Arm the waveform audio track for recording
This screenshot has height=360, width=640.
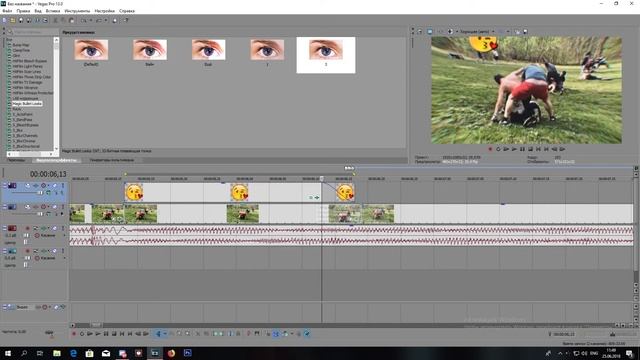[27, 228]
